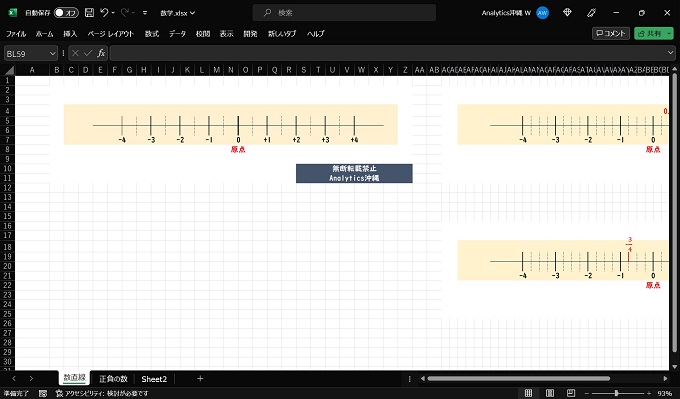Click the add new sheet plus icon
This screenshot has width=680, height=399.
coord(200,379)
